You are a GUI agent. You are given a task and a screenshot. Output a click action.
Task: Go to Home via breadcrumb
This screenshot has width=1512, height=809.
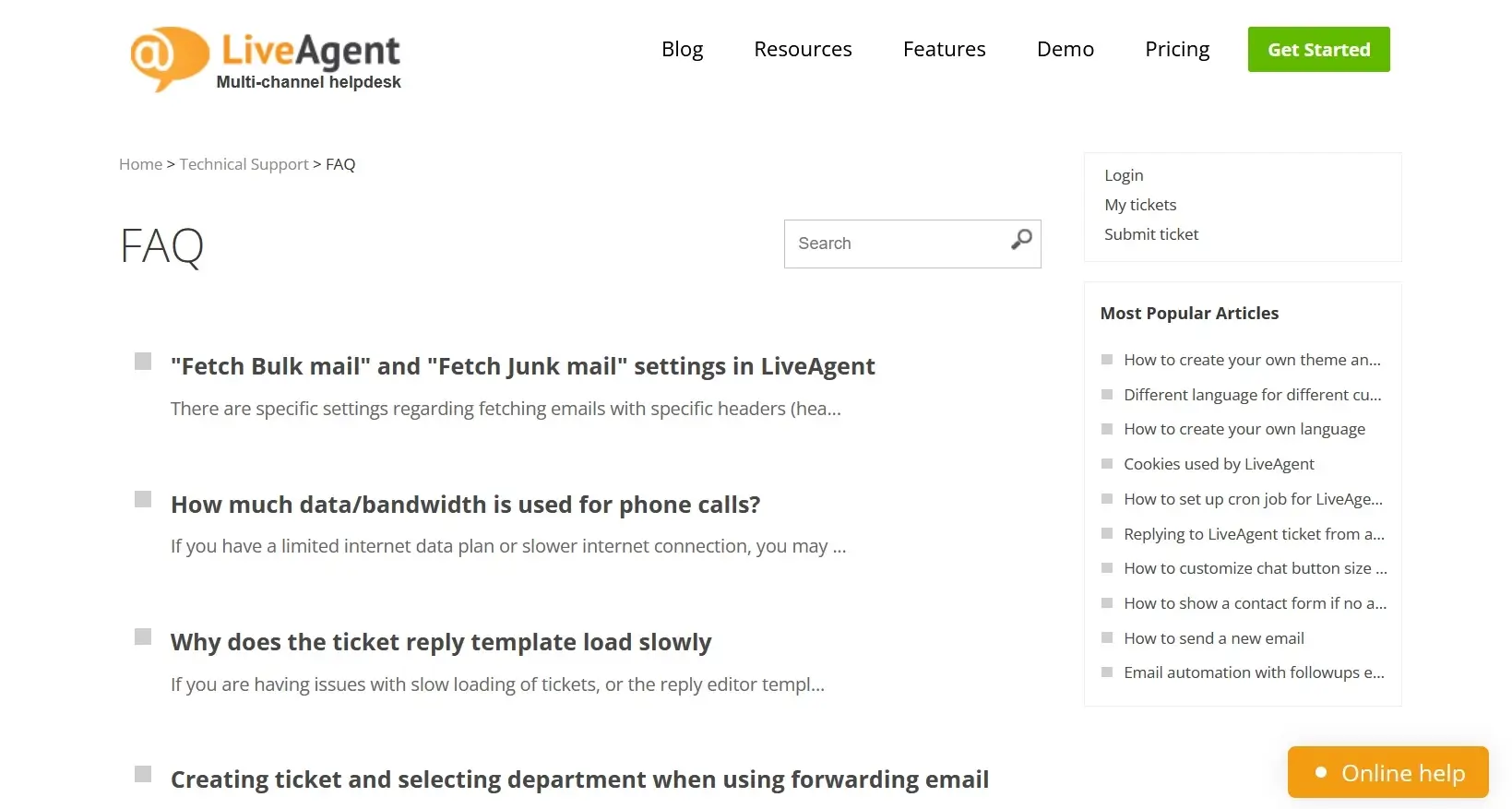[140, 164]
